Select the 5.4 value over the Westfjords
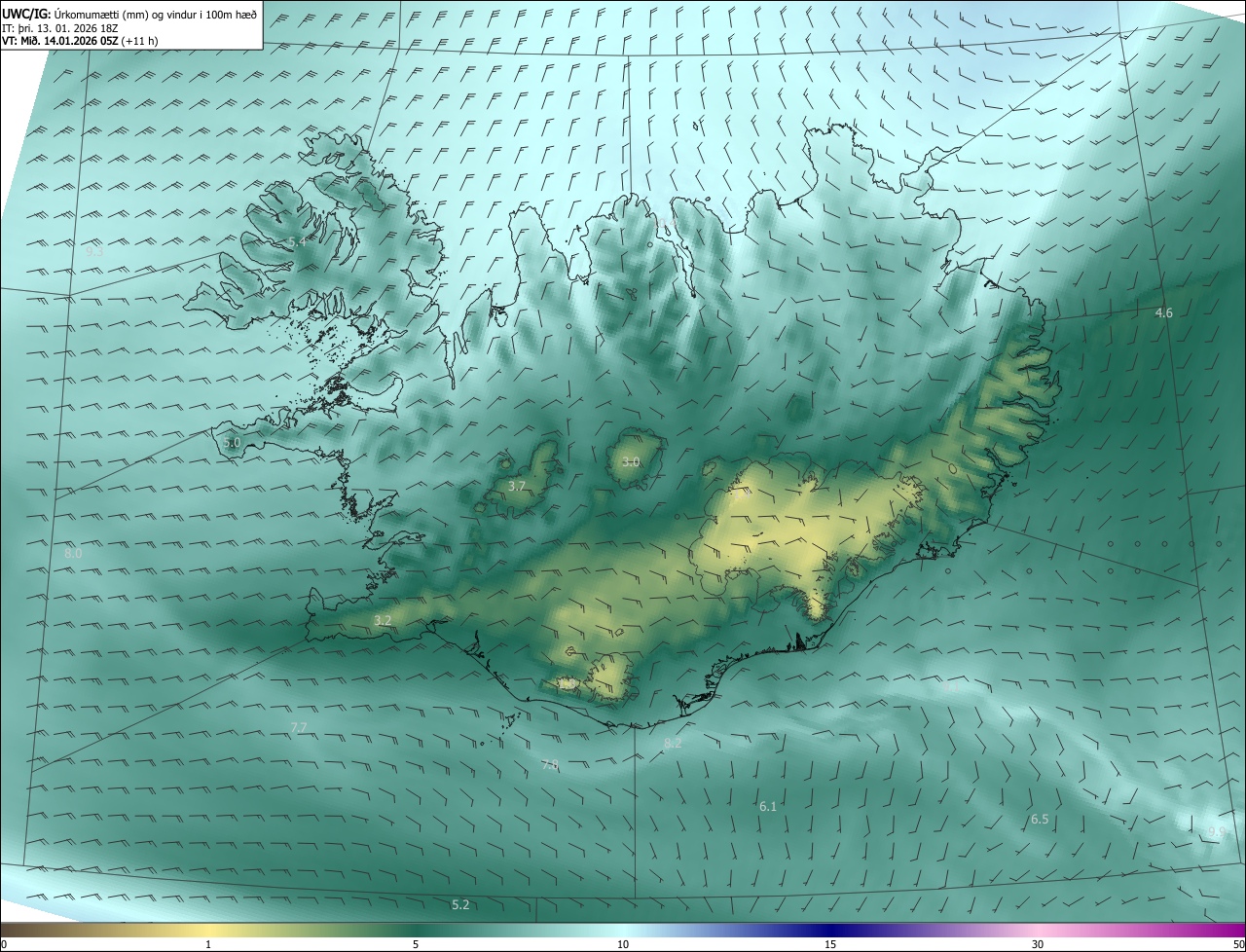Screen dimensions: 1246x952 (297, 241)
